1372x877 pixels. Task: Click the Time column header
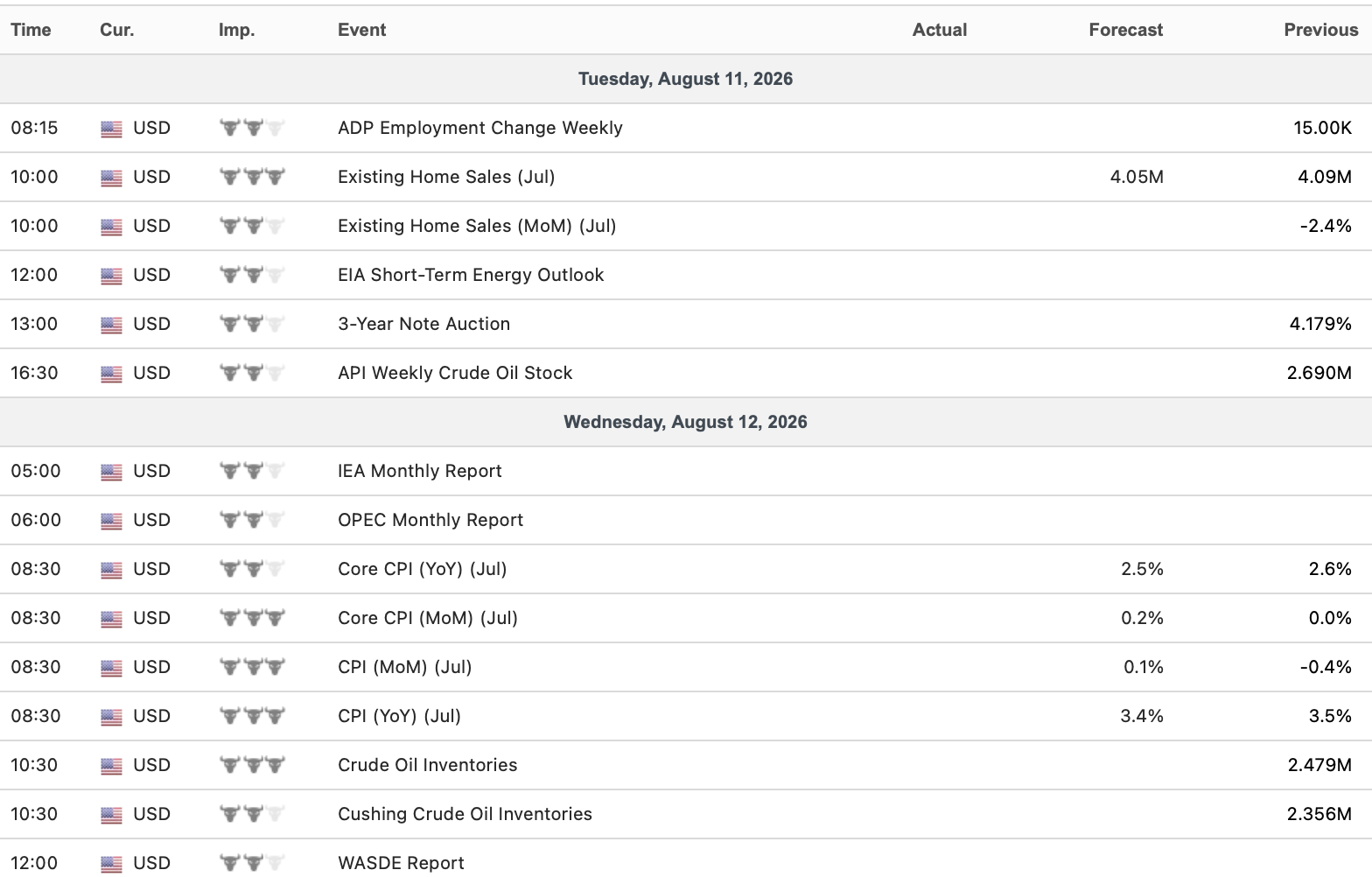point(31,30)
